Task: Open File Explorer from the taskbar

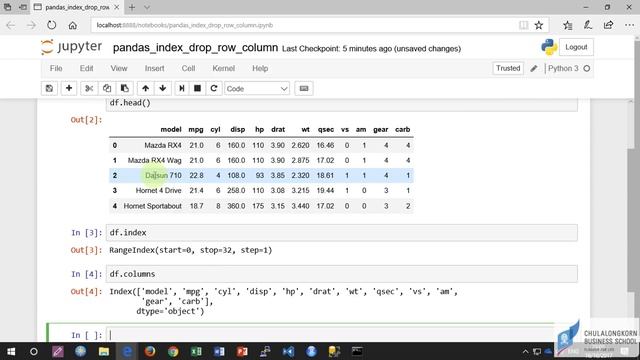Action: point(104,351)
